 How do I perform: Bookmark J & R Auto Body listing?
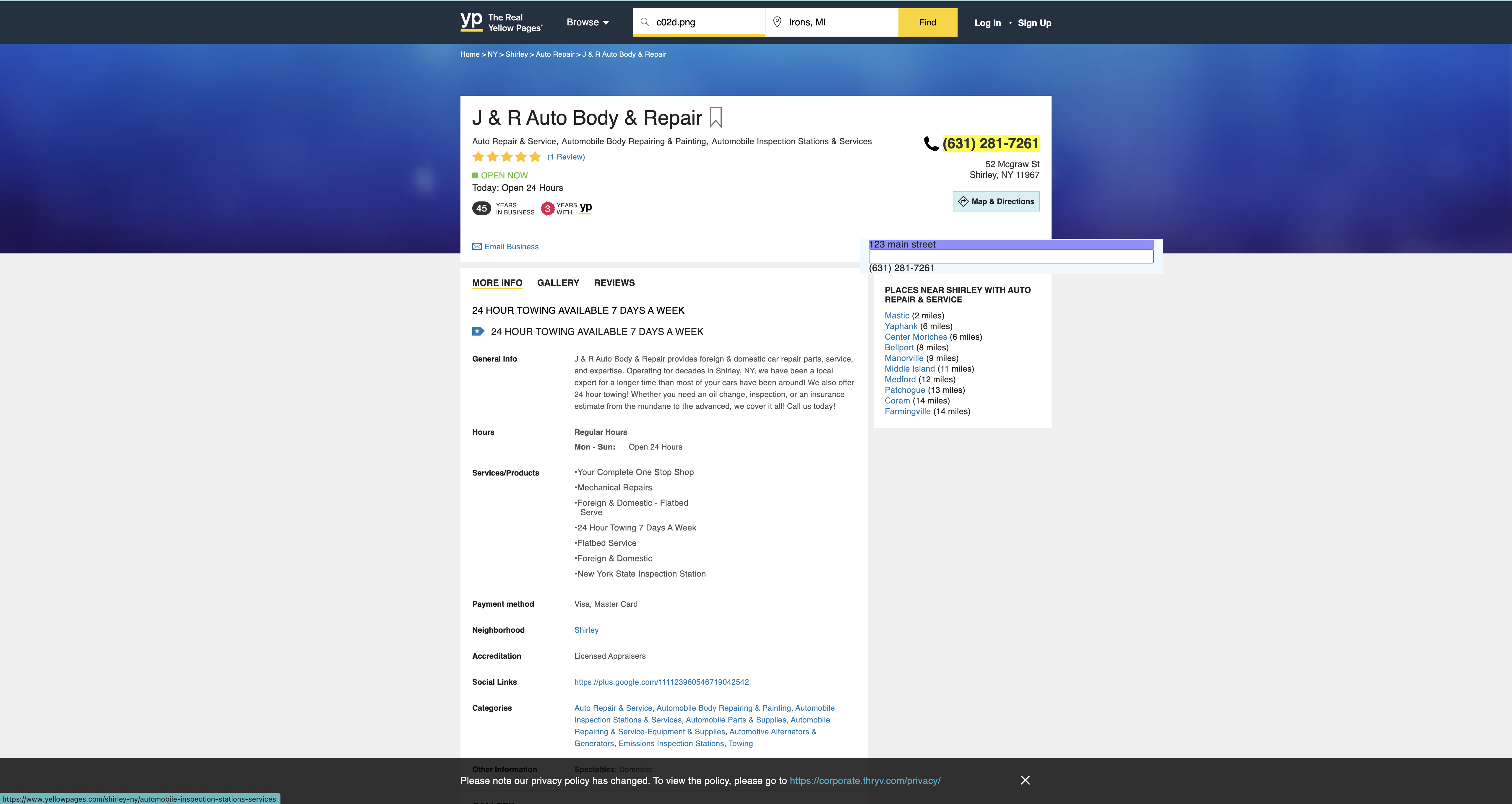pos(716,117)
